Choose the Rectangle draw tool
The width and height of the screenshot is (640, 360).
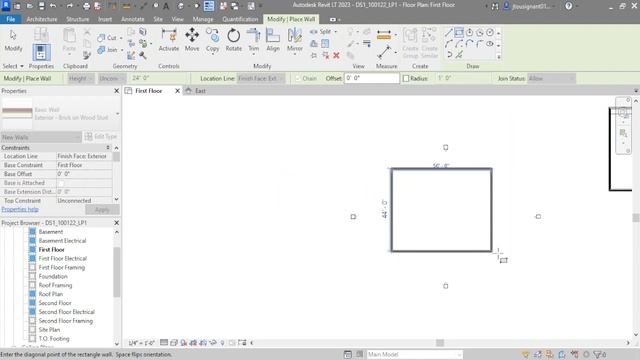coord(459,32)
